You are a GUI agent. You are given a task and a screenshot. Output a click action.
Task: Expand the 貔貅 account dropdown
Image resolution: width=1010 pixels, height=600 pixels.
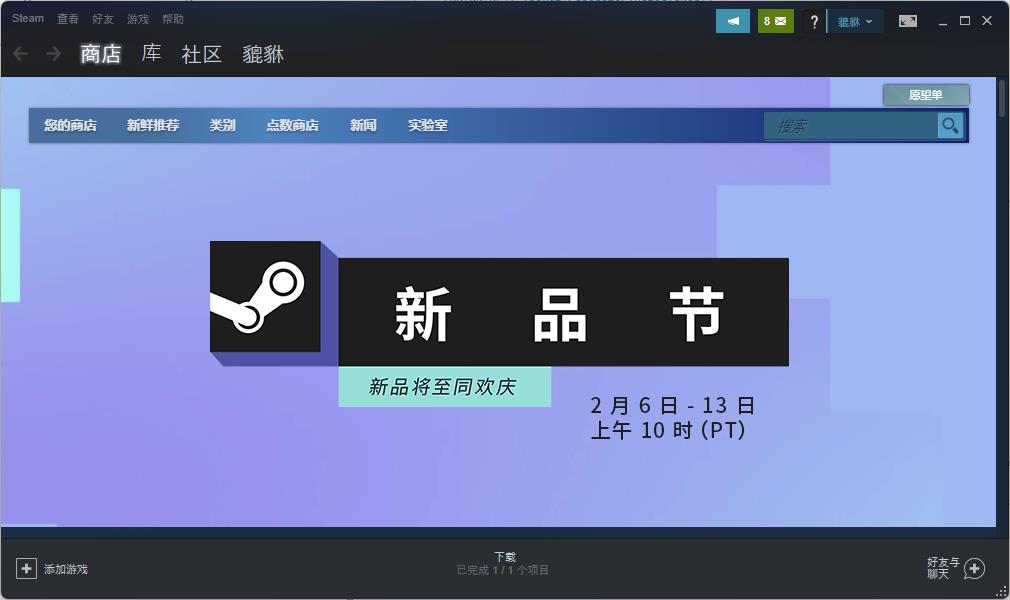(x=855, y=21)
